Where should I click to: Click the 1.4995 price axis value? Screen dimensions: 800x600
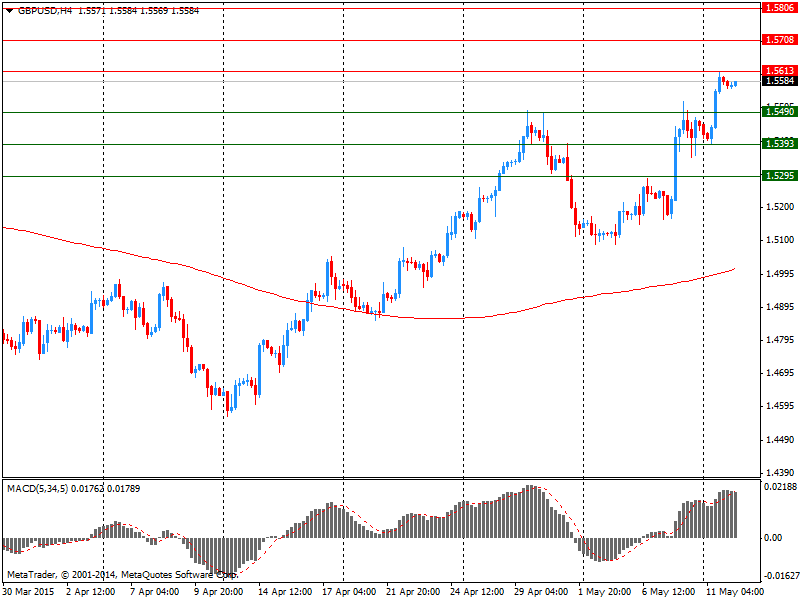point(780,273)
